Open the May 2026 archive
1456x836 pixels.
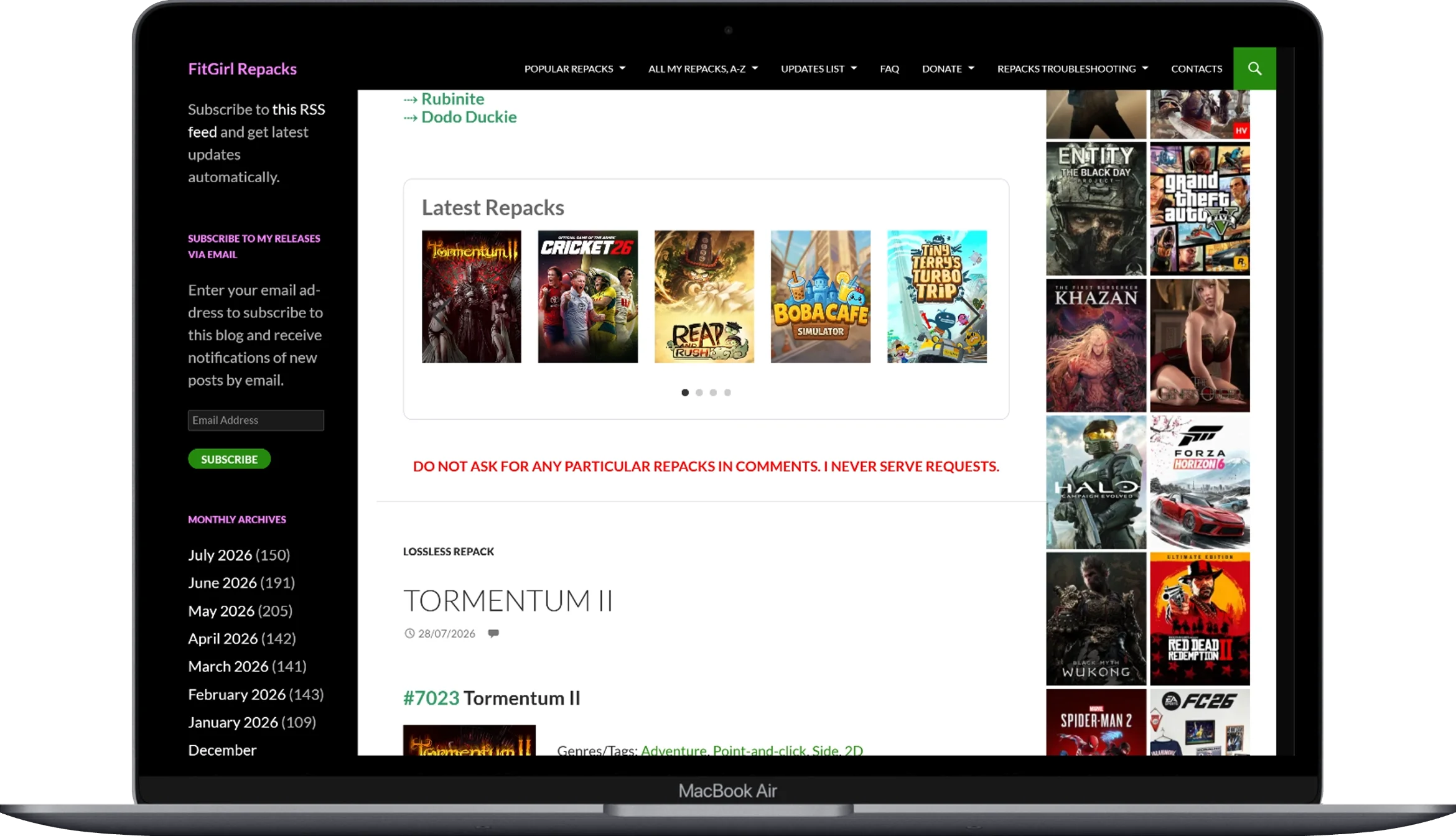(x=221, y=611)
